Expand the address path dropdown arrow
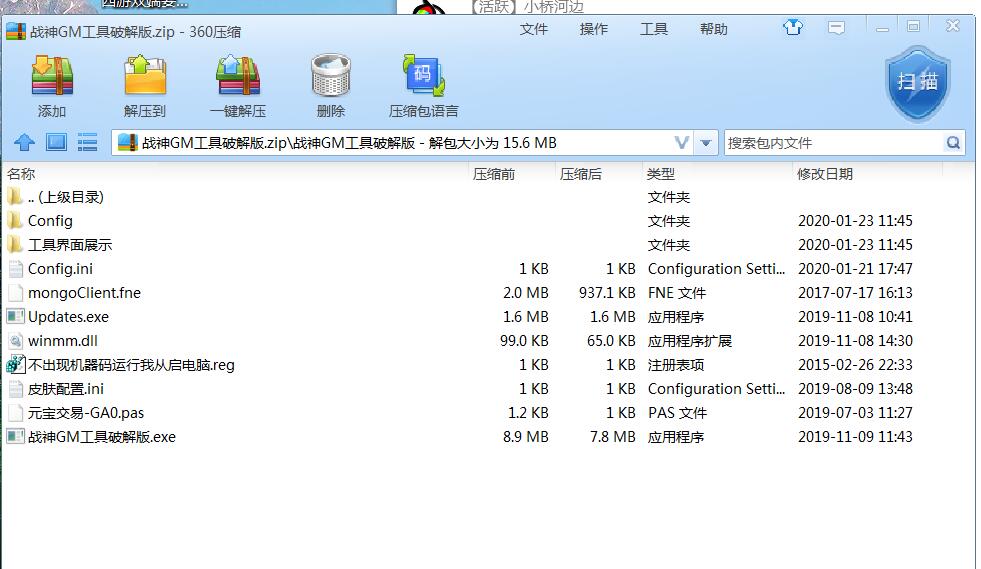This screenshot has height=569, width=981. pyautogui.click(x=706, y=143)
